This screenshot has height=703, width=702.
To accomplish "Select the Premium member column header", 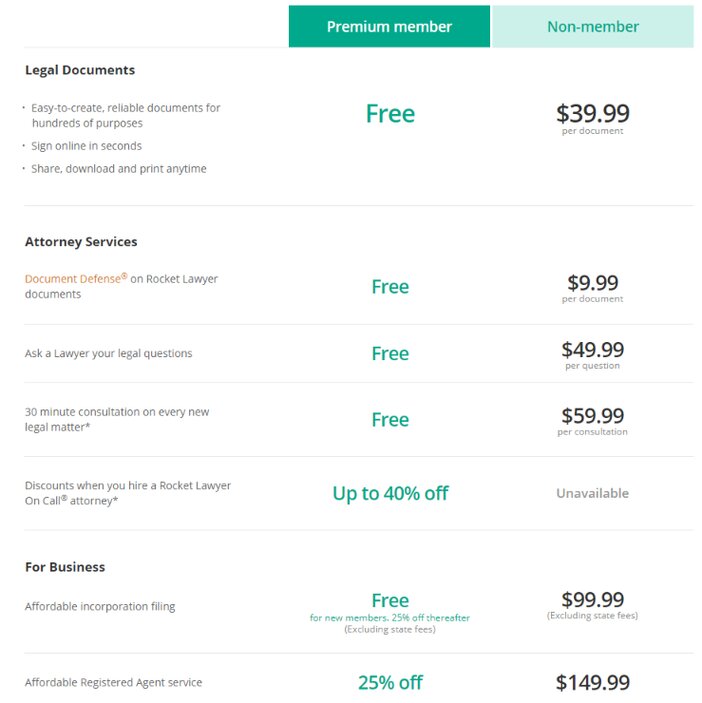I will (389, 26).
